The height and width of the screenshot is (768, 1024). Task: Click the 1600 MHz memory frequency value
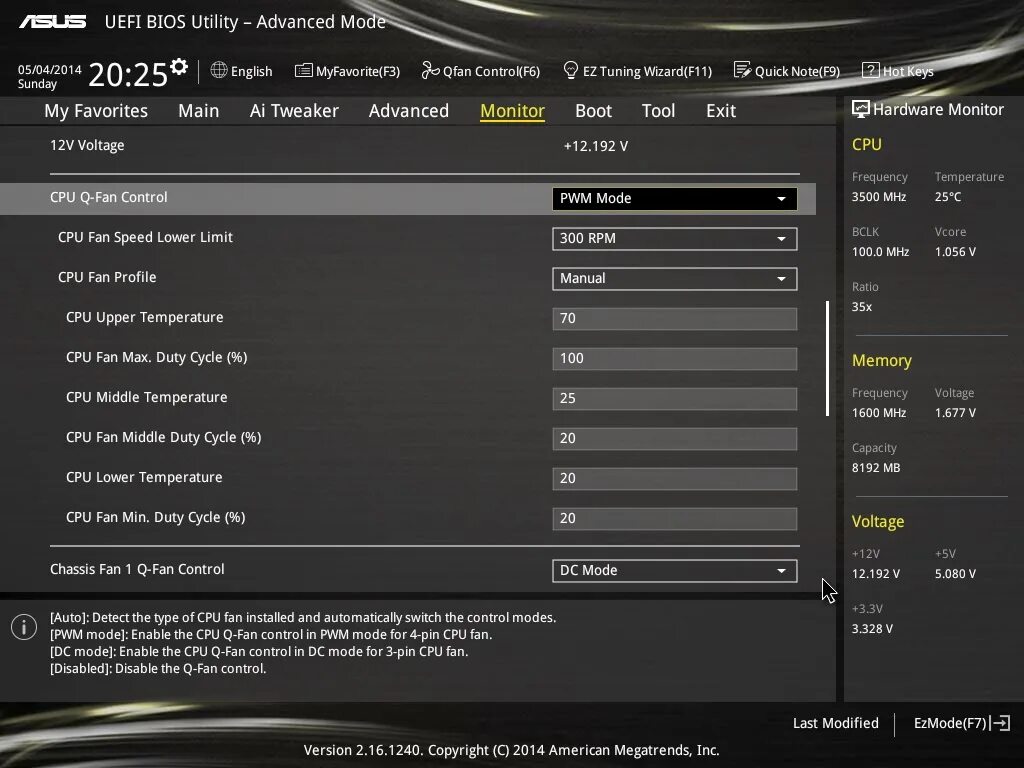(x=878, y=413)
